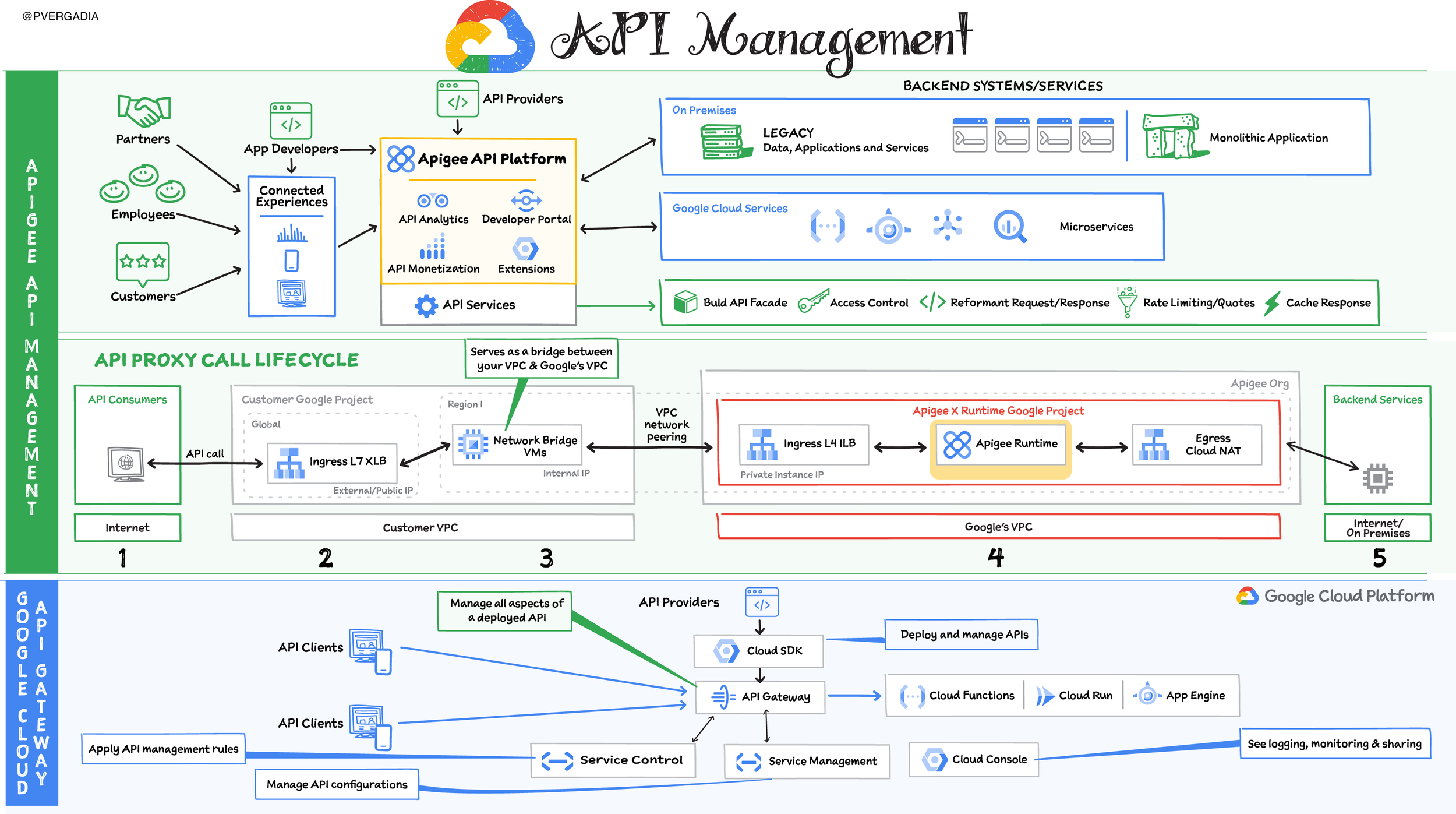
Task: Click the @PVERGADIA handle
Action: coord(61,16)
